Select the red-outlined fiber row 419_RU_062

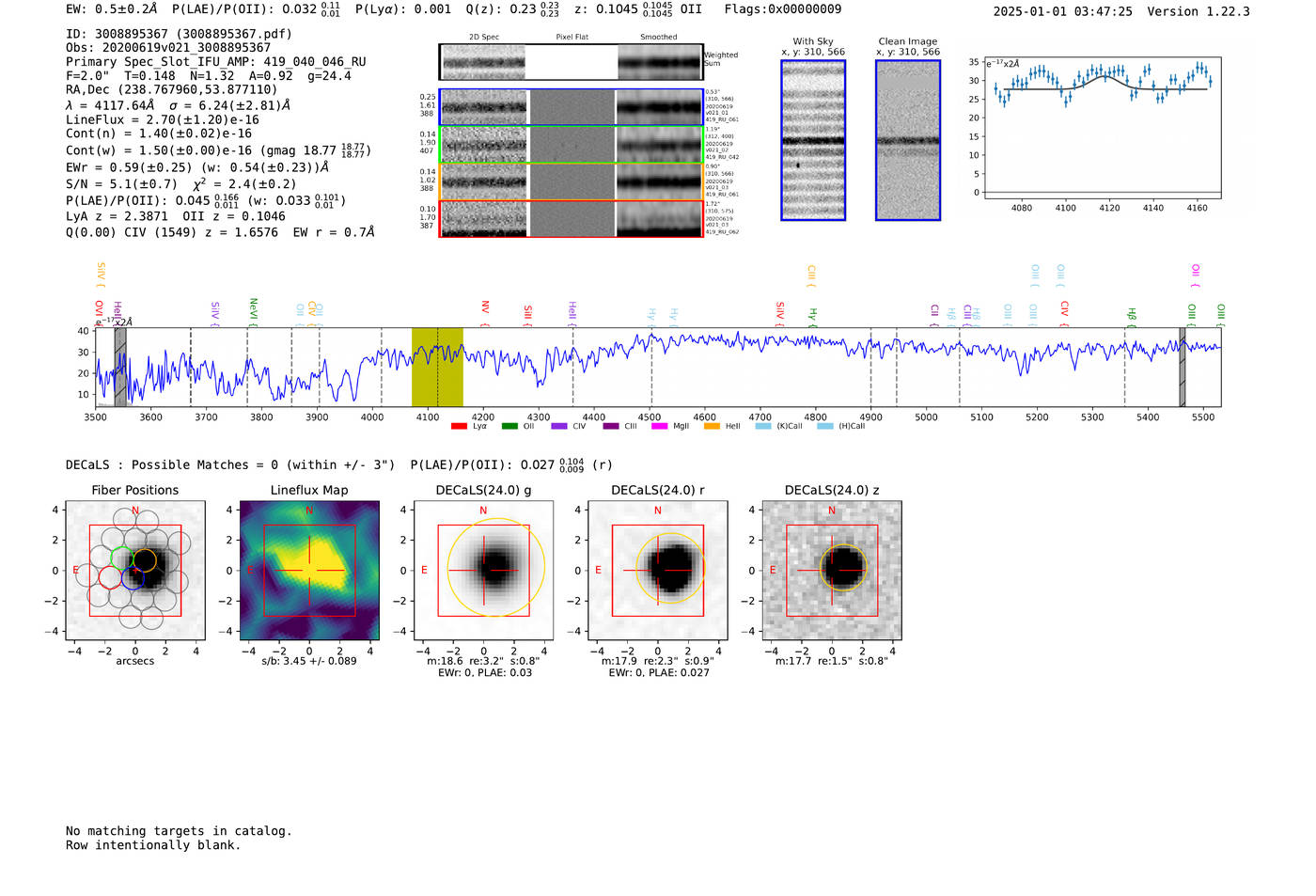point(572,218)
